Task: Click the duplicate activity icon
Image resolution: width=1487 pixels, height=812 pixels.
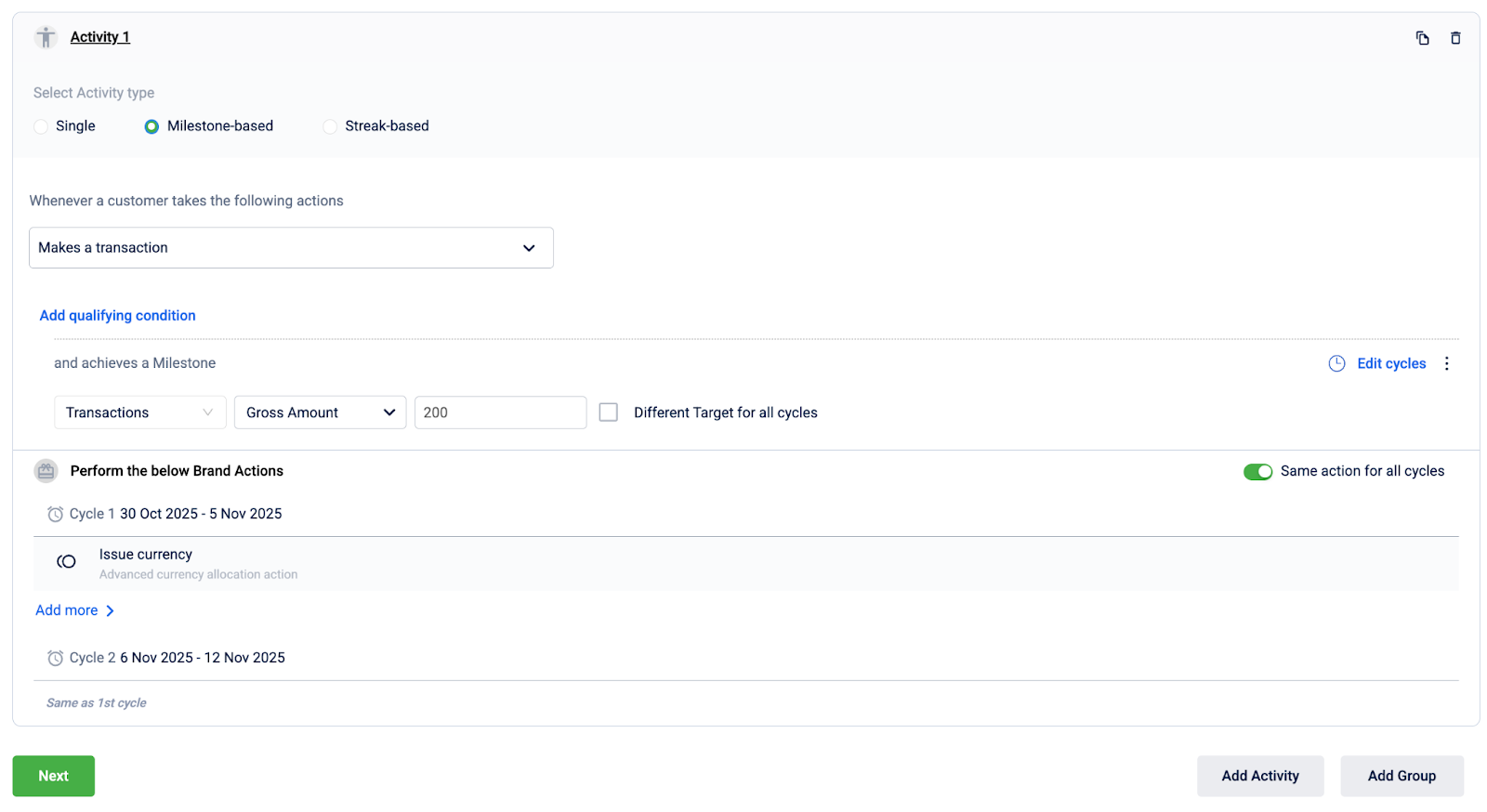Action: pos(1422,38)
